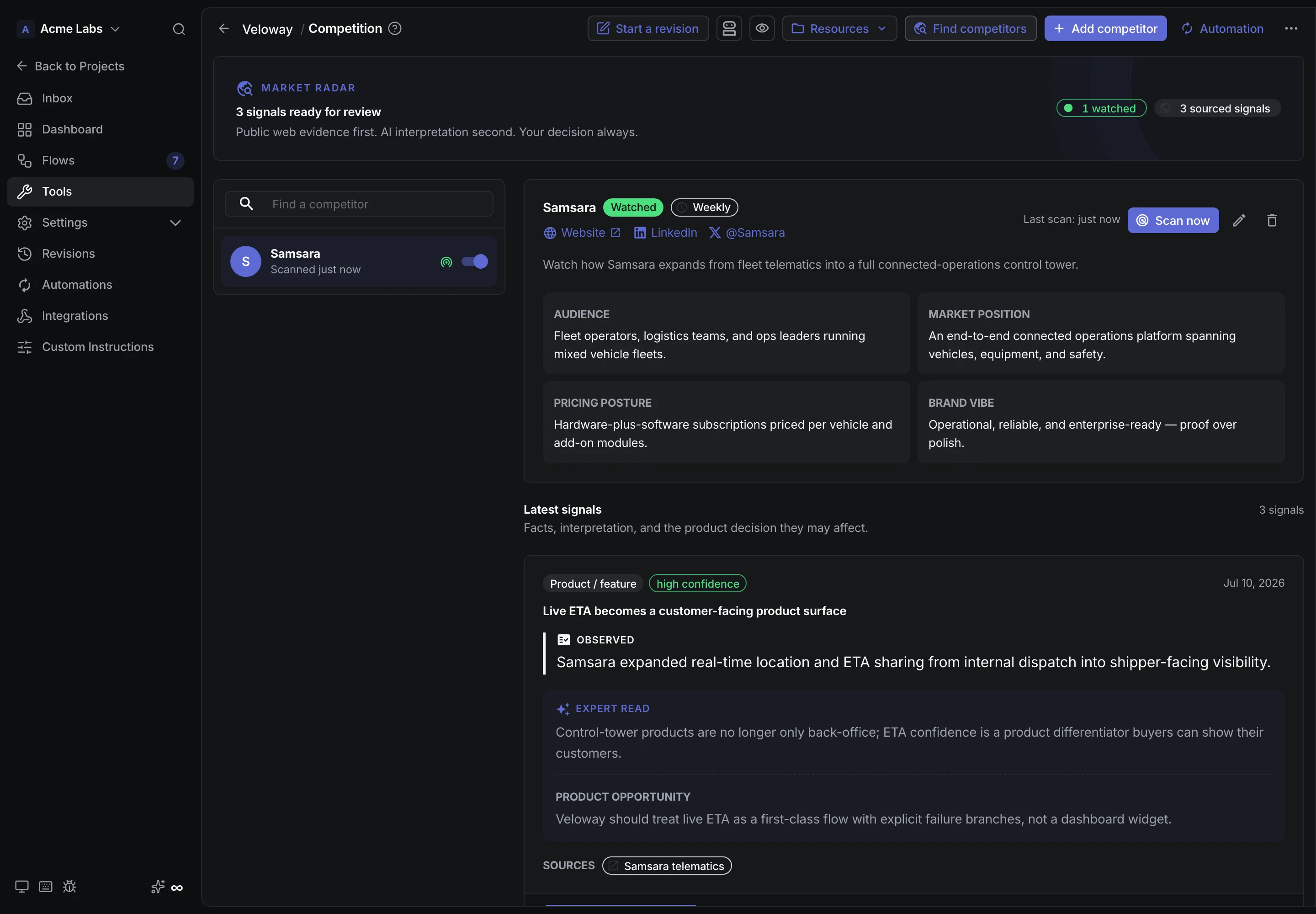Click the Acme Labs avatar icon

25,29
